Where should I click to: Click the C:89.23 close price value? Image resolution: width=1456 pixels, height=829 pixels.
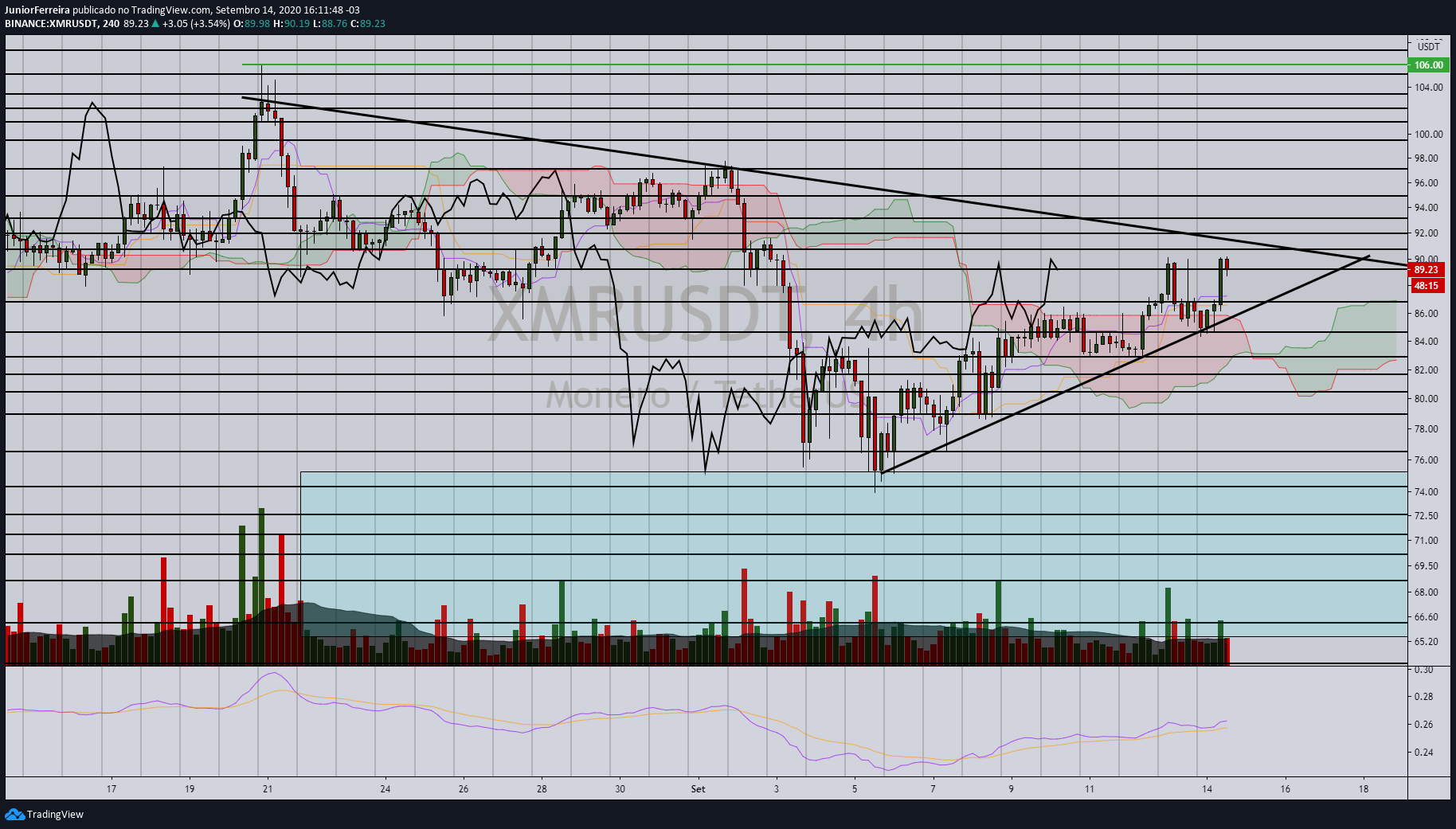click(368, 23)
